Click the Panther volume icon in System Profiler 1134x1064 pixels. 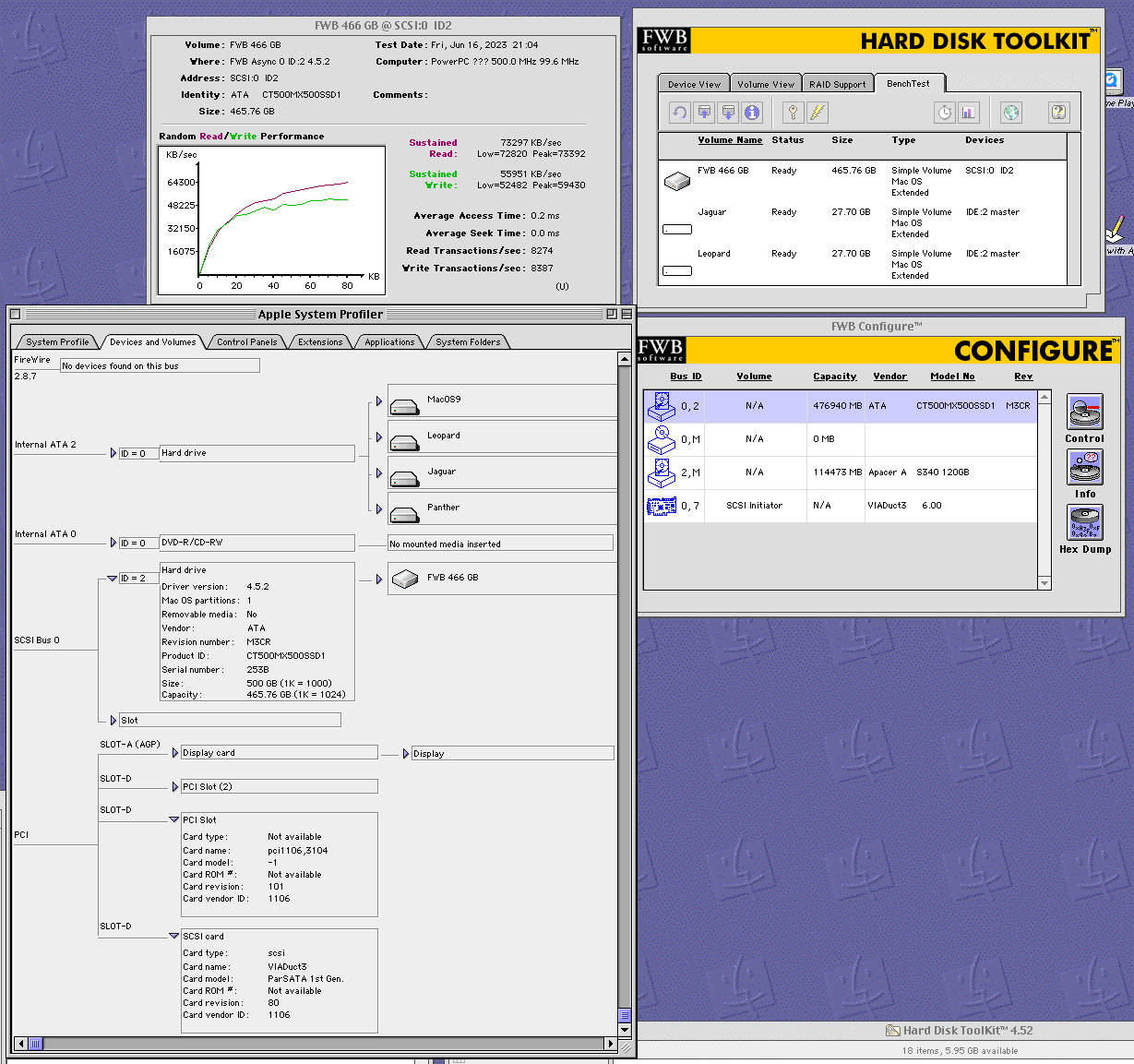pyautogui.click(x=405, y=514)
